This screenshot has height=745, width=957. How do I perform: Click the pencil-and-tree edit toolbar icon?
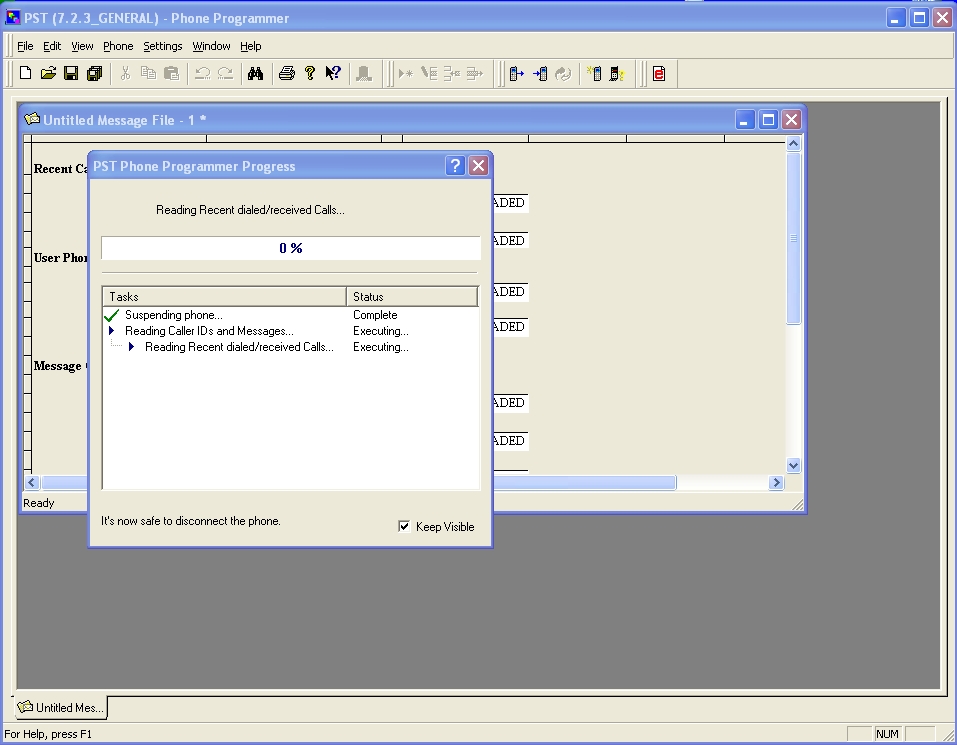429,74
